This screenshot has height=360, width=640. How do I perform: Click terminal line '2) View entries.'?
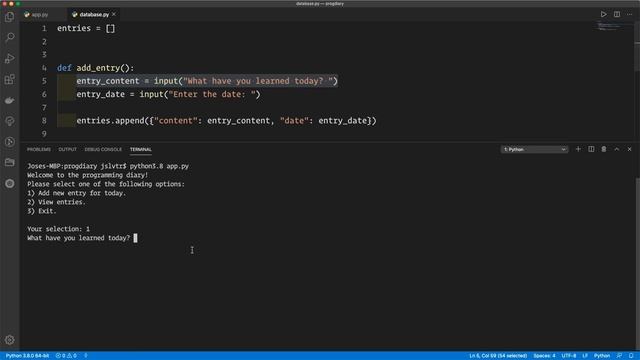56,202
